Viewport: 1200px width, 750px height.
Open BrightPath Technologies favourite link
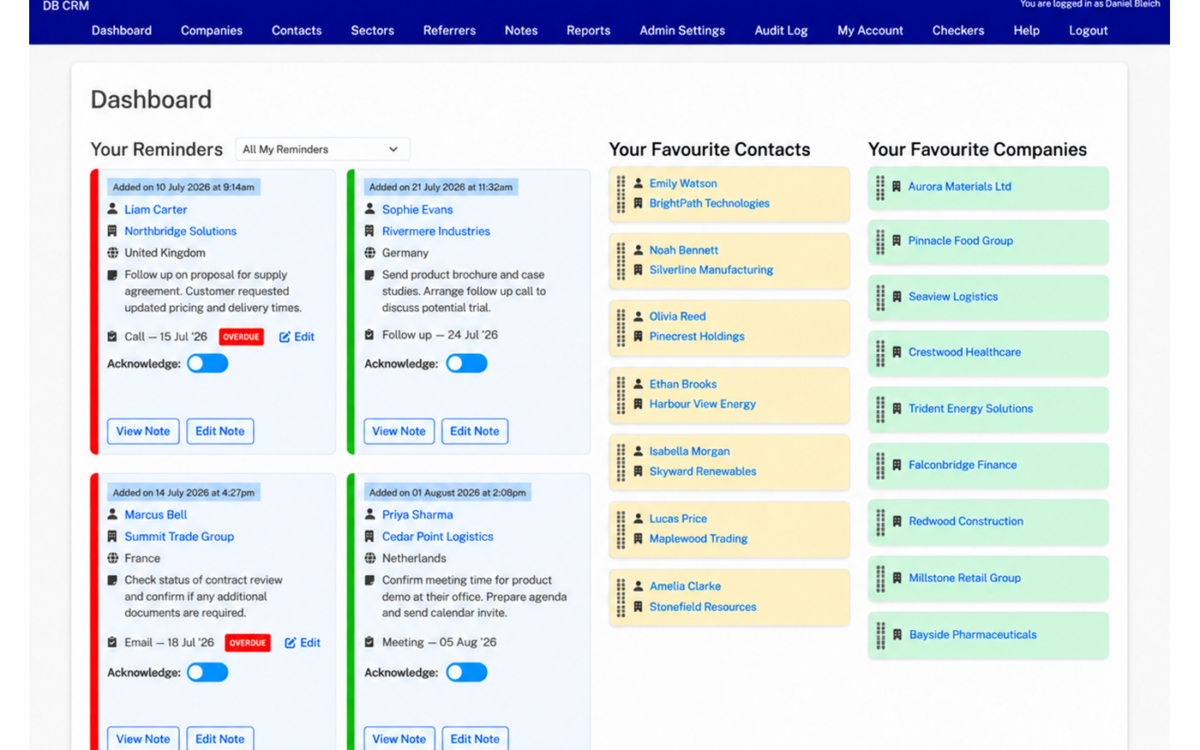709,203
